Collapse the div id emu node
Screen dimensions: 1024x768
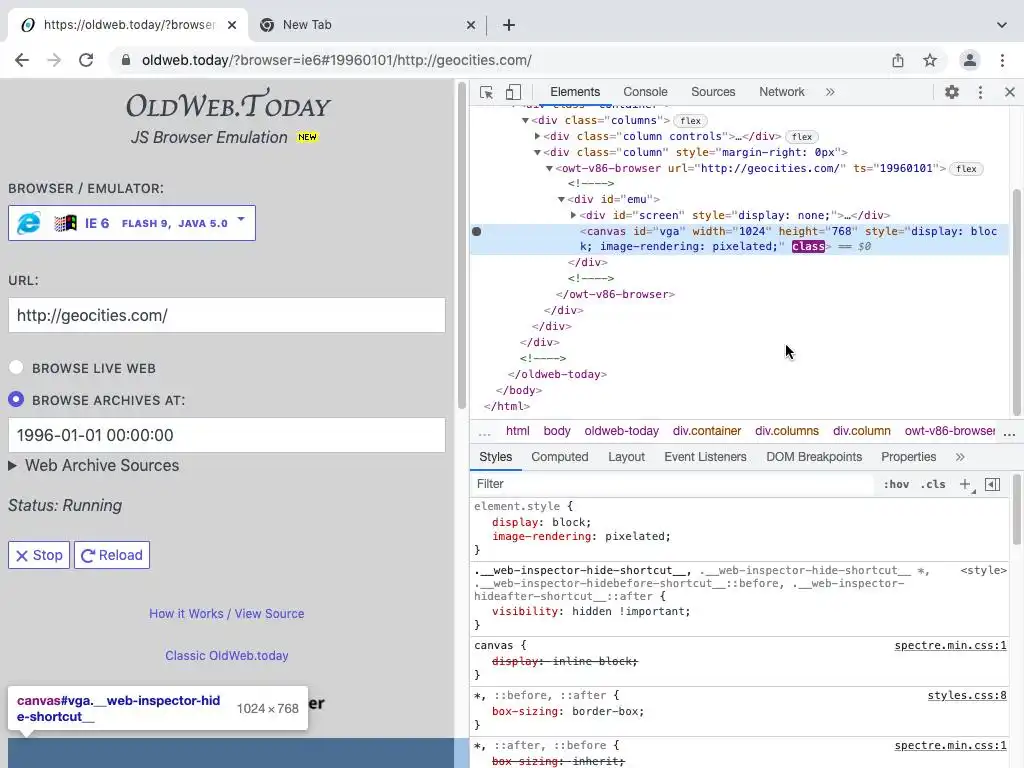coord(561,199)
